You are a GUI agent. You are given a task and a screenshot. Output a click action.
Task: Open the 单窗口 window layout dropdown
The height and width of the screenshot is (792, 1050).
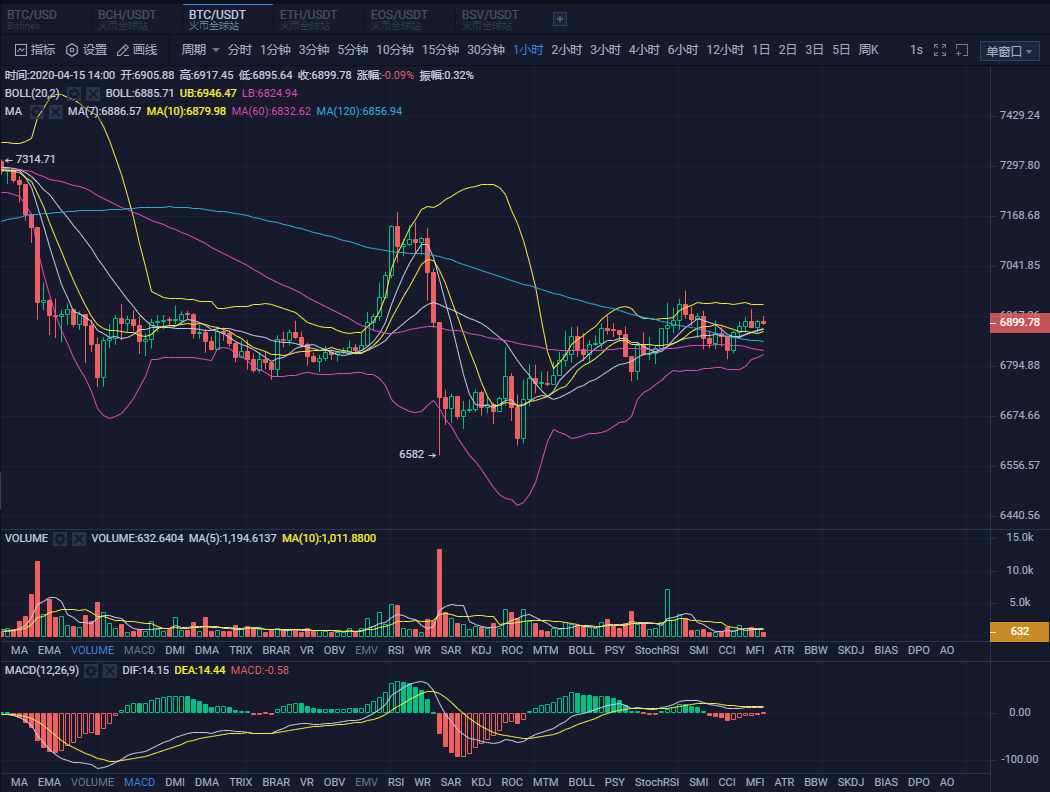pos(1009,51)
